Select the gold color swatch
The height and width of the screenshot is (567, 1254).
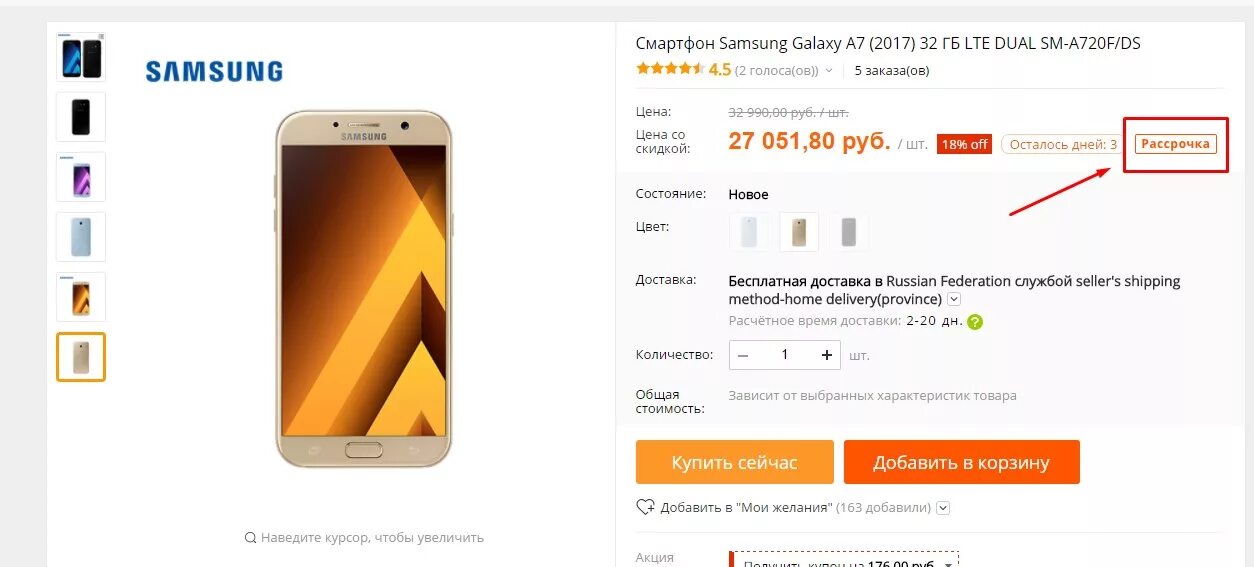pos(799,232)
